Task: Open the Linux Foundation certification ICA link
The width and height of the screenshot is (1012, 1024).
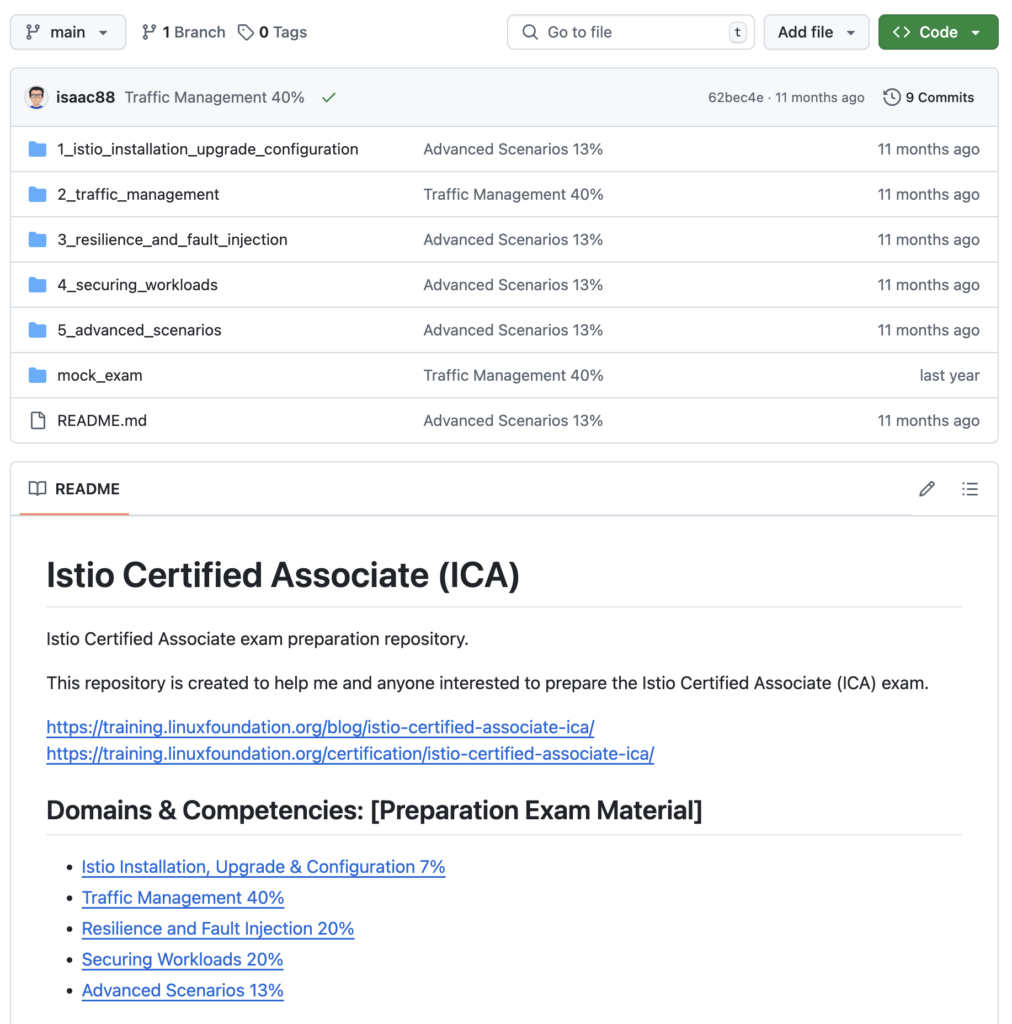Action: [x=350, y=754]
